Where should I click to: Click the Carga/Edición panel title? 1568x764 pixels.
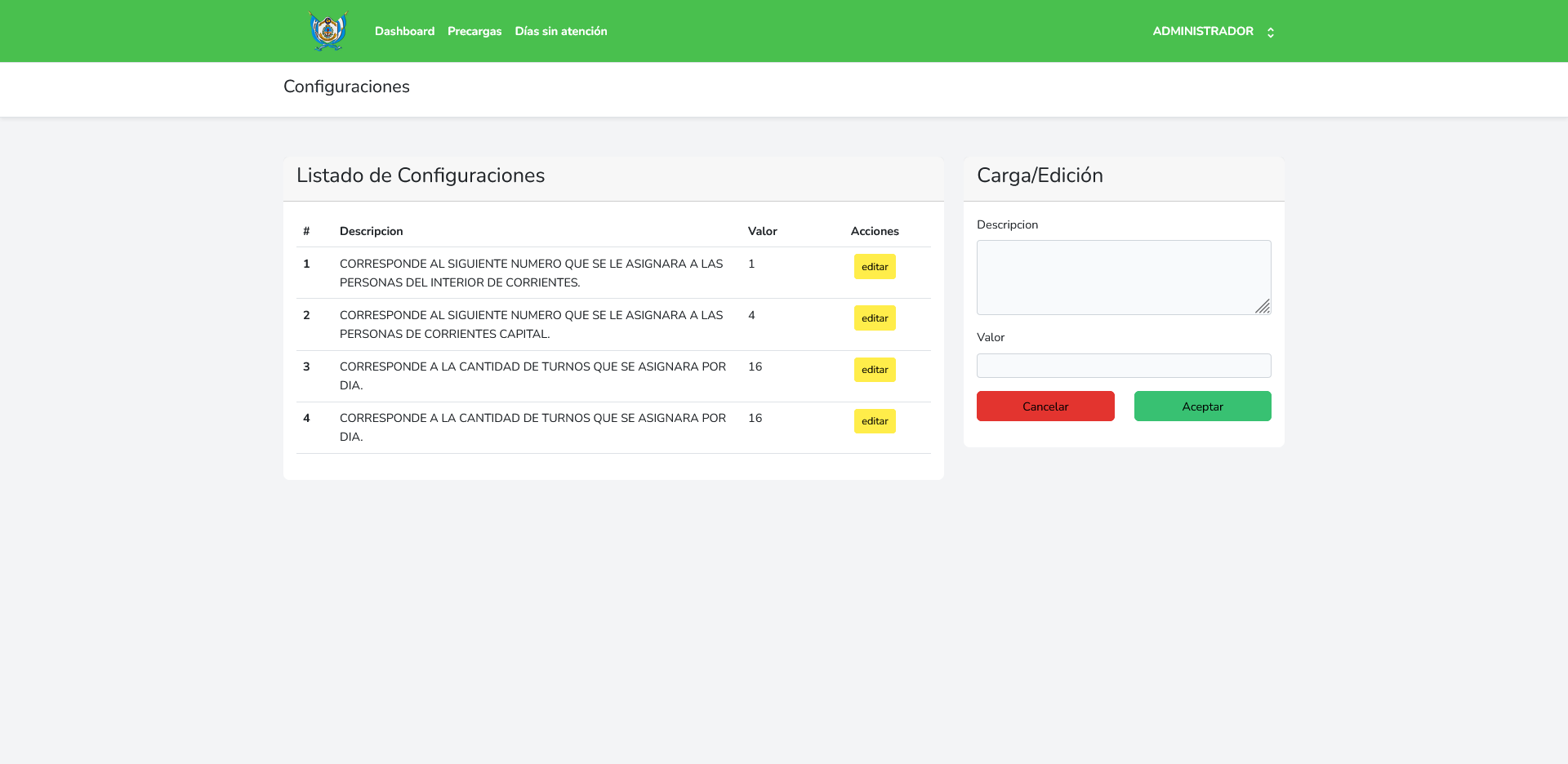click(1040, 175)
